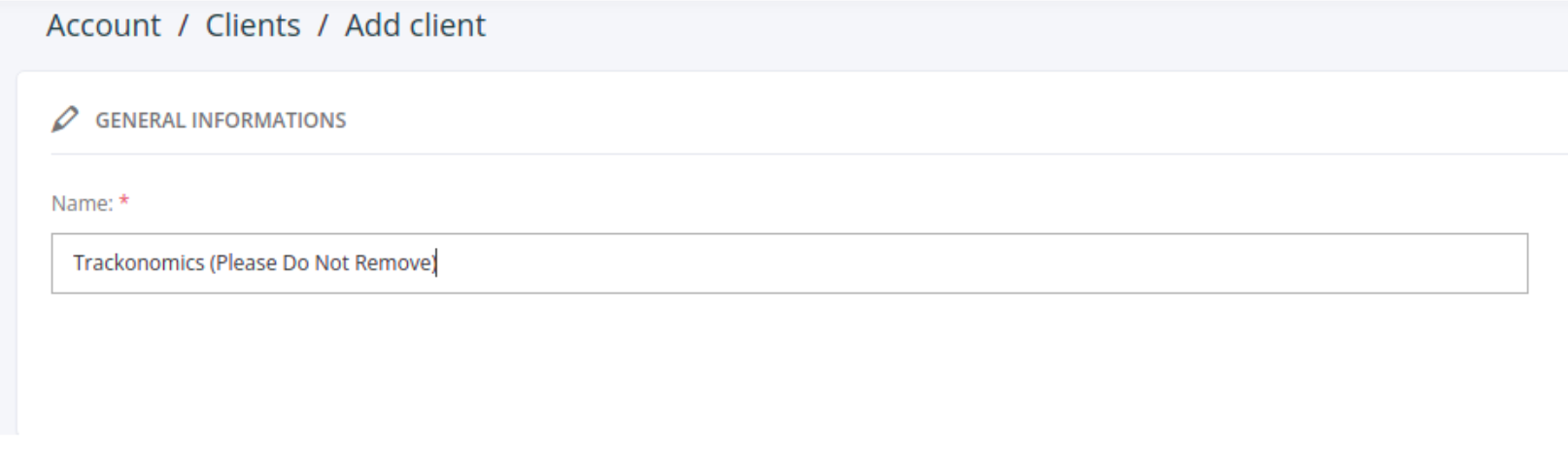
Task: Click the Name field label
Action: (x=82, y=203)
